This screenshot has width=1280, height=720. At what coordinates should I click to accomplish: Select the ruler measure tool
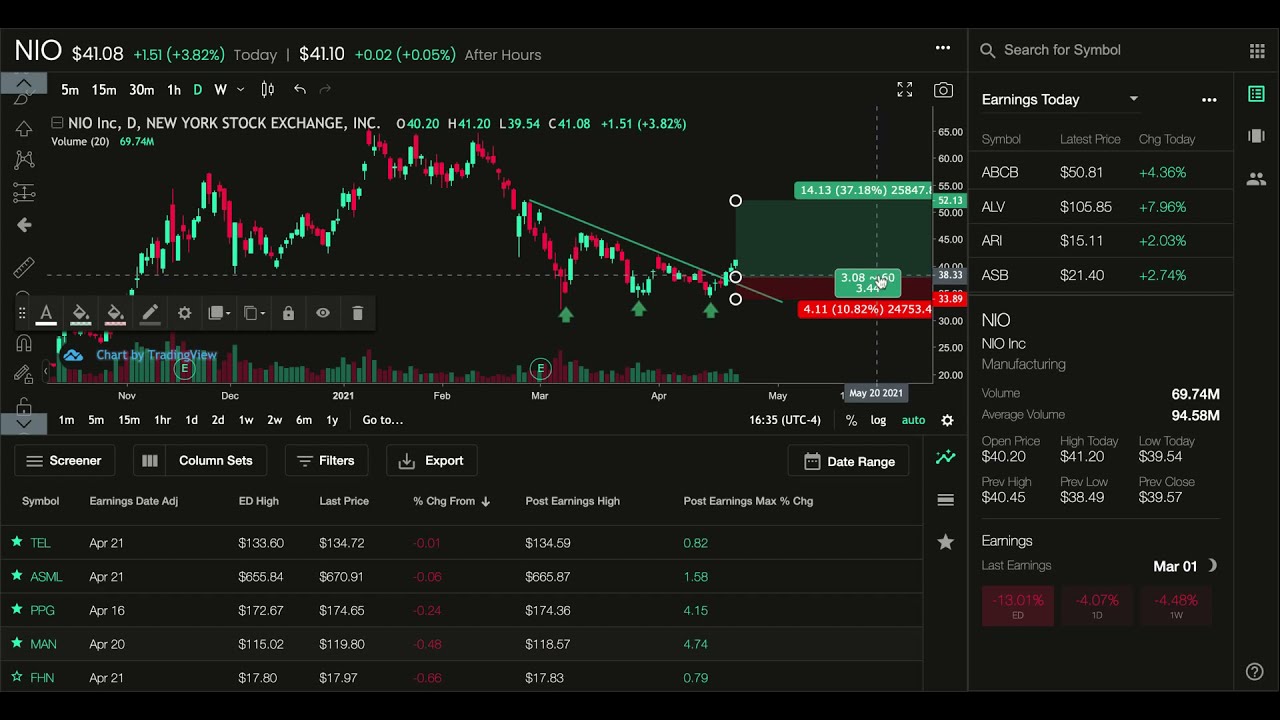pyautogui.click(x=24, y=268)
